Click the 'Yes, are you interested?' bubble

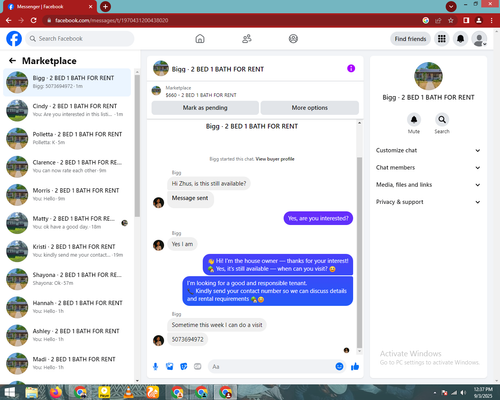pos(318,218)
